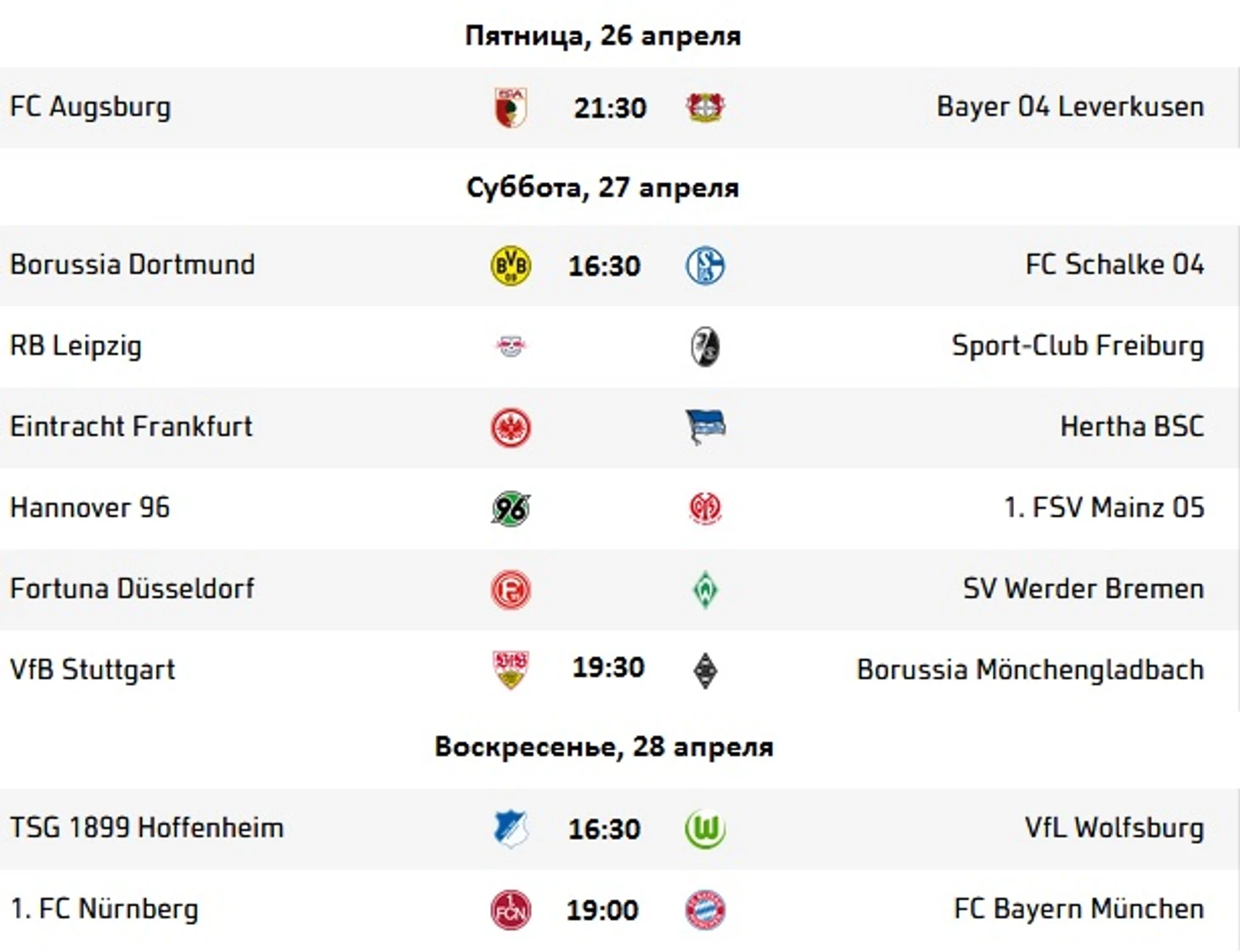
Task: Open the Borussia Mönchengladbach team name
Action: point(1030,670)
